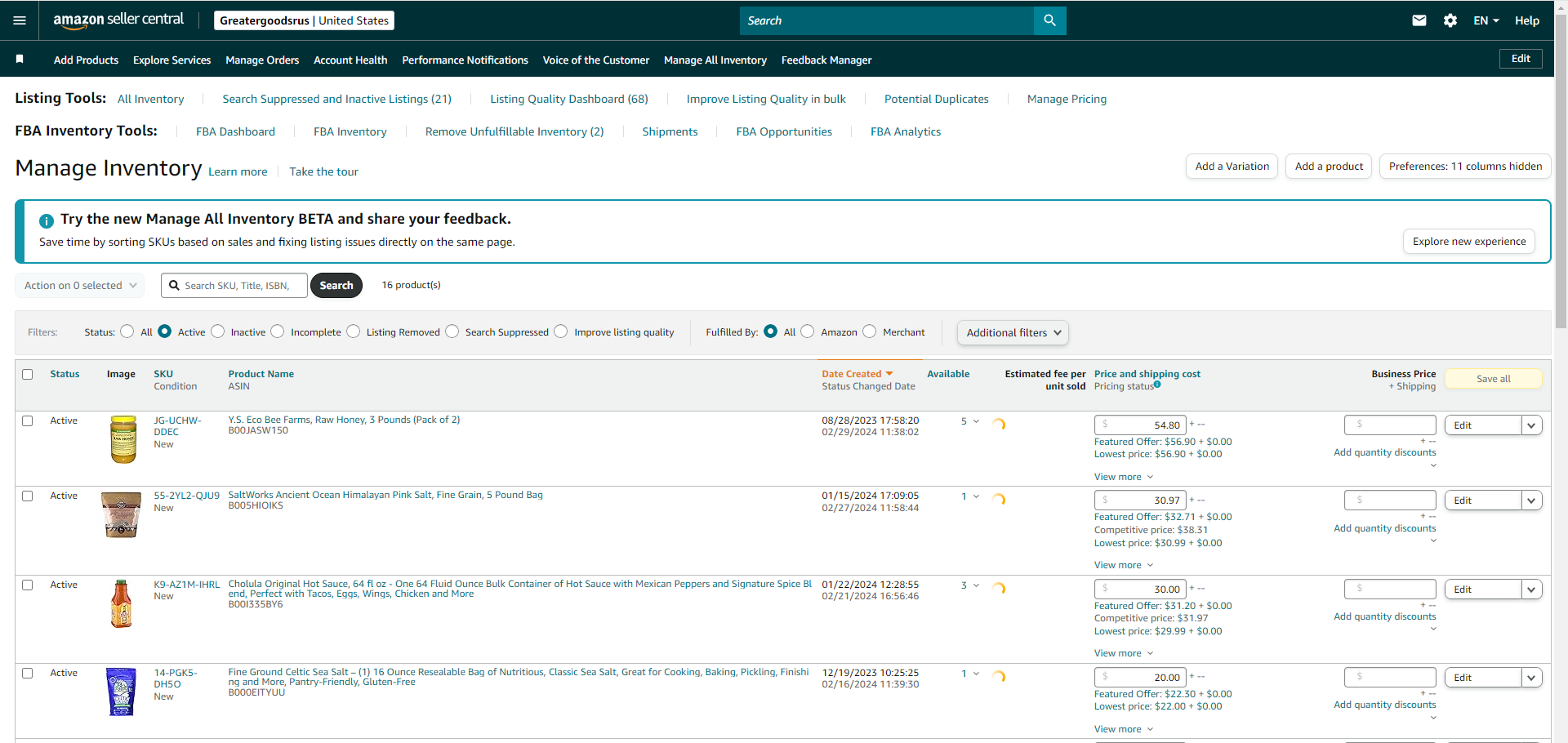Click Add quantity discounts for honey row
The width and height of the screenshot is (1568, 743).
pyautogui.click(x=1385, y=452)
